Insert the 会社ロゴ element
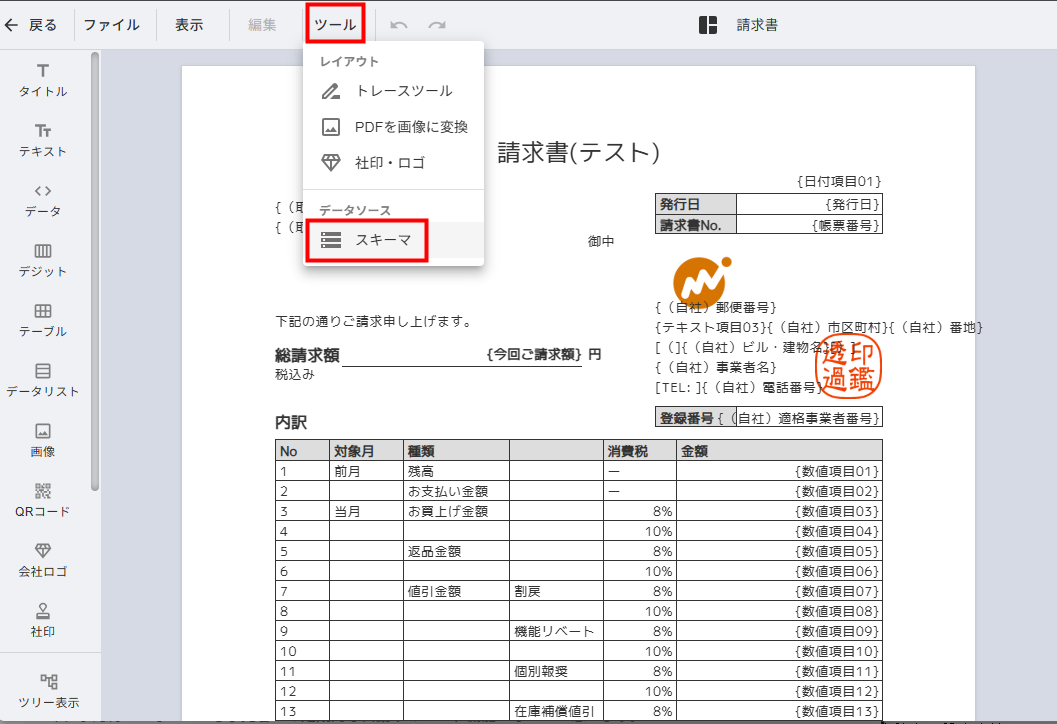Screen dimensions: 1057x724 point(43,560)
